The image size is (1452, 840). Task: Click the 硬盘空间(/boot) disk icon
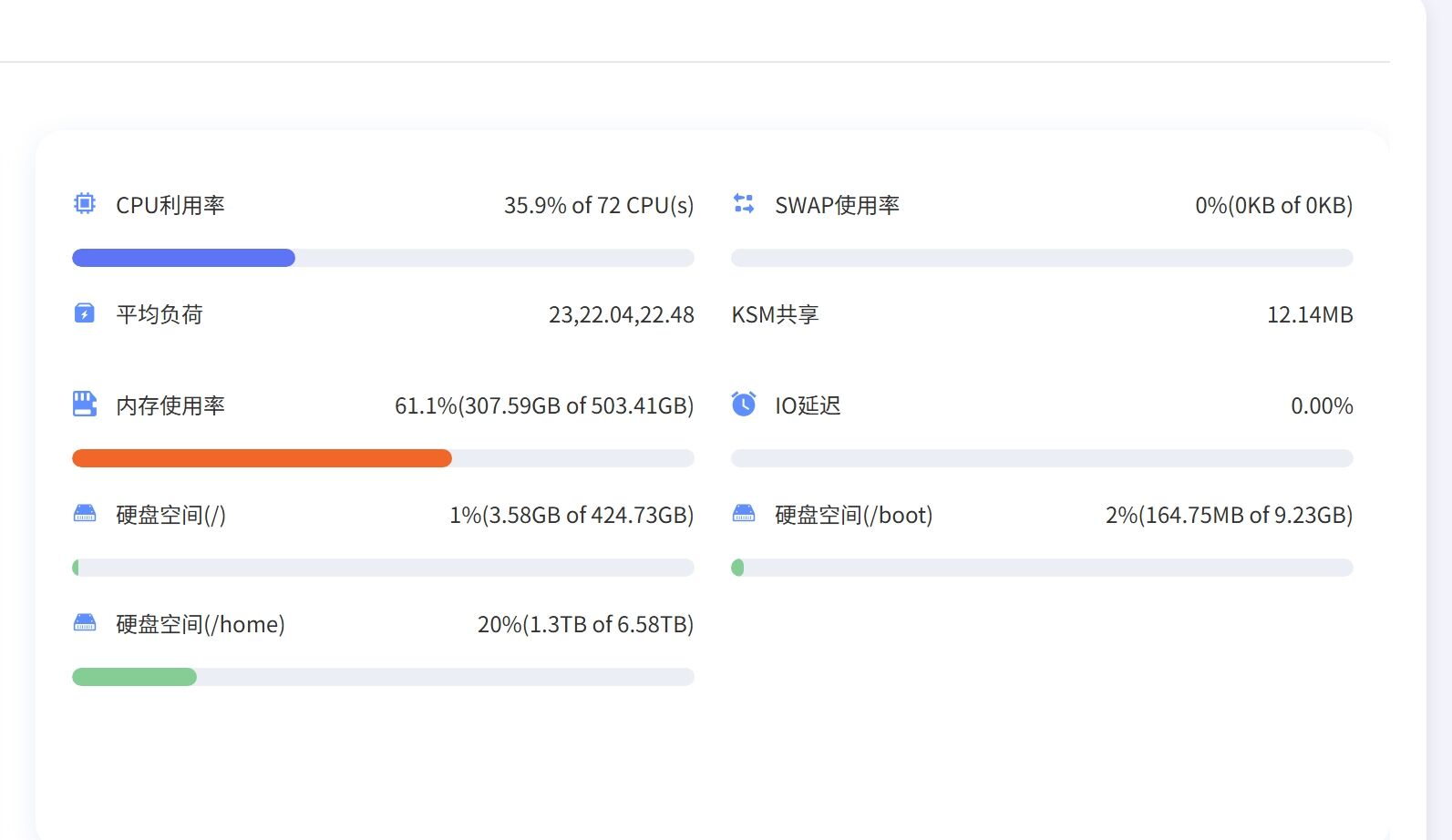point(744,515)
